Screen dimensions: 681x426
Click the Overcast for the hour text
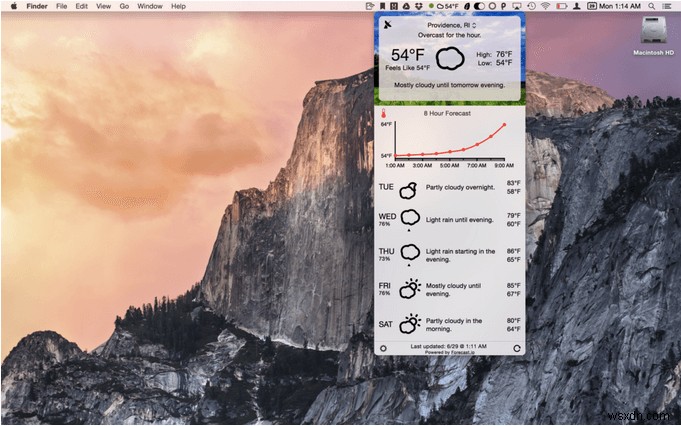pyautogui.click(x=449, y=35)
